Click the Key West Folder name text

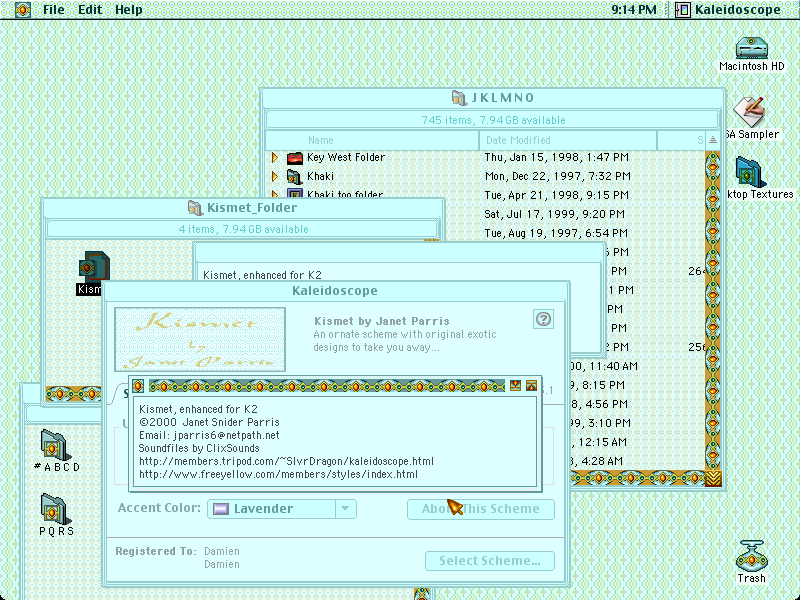[x=346, y=158]
